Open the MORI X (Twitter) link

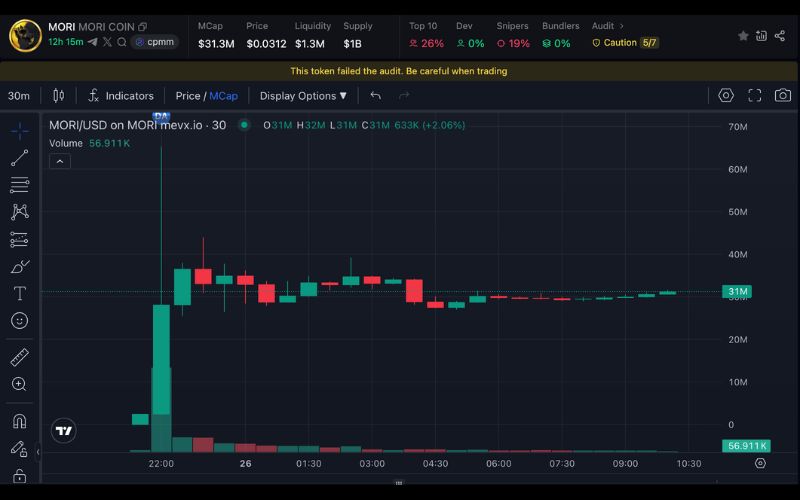click(107, 42)
